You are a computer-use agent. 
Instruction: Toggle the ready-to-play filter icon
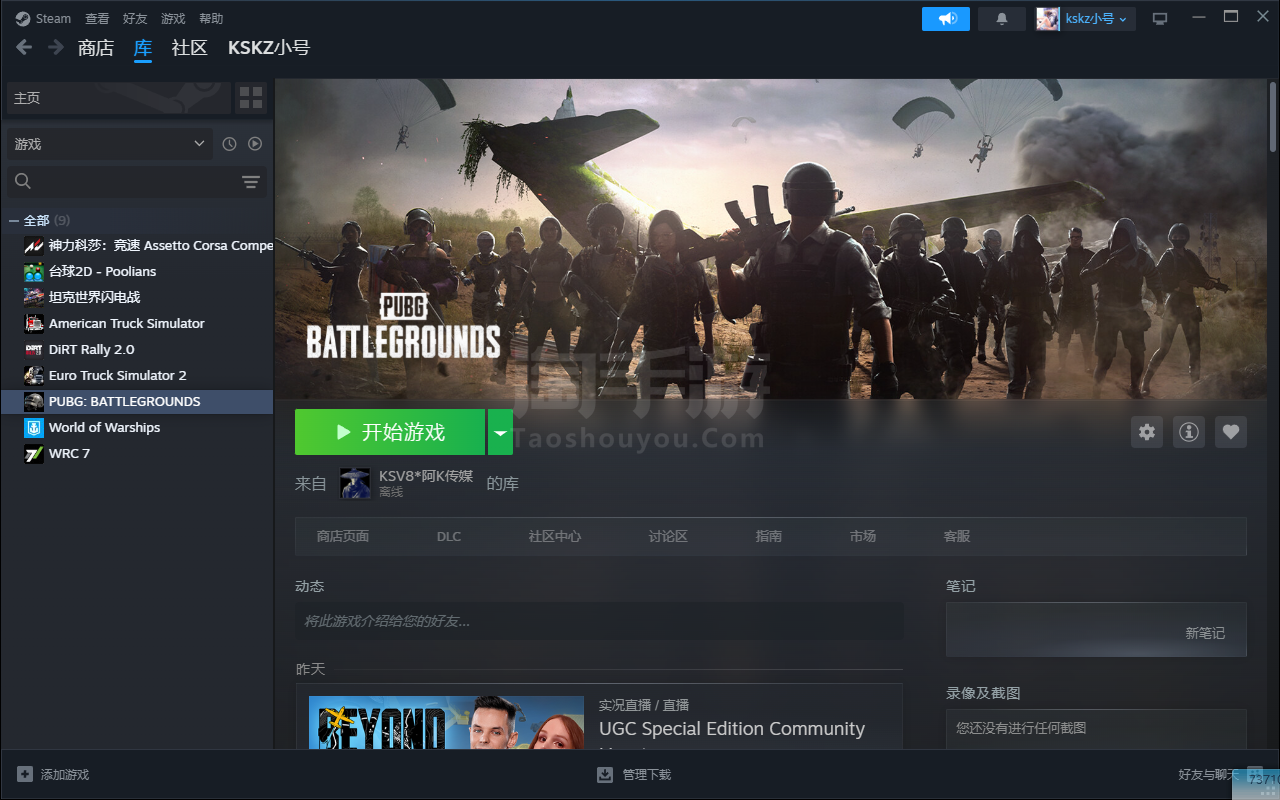[x=255, y=144]
